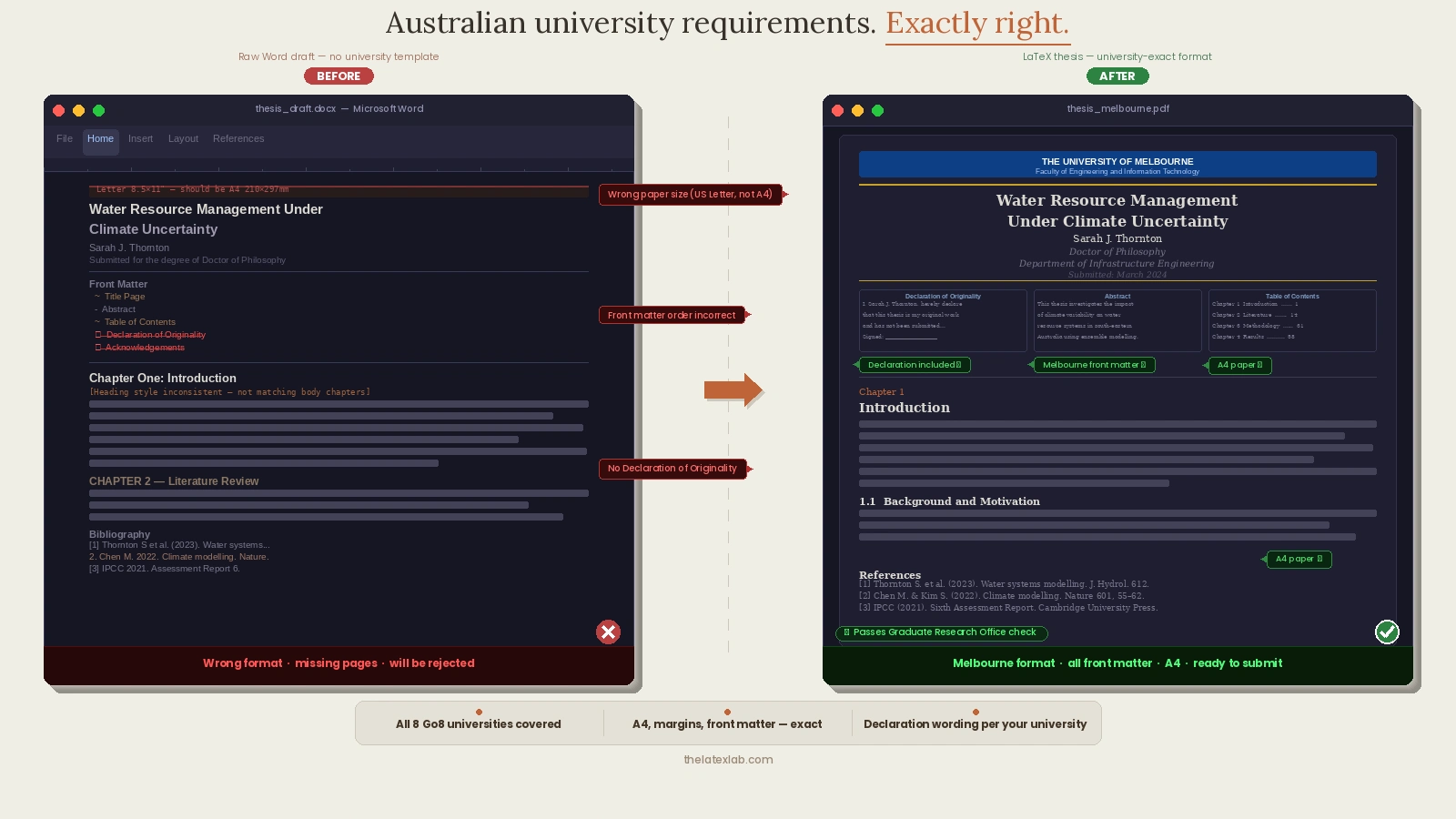Click the underlined 'Exactly right.' heading link
1456x819 pixels.
[977, 23]
